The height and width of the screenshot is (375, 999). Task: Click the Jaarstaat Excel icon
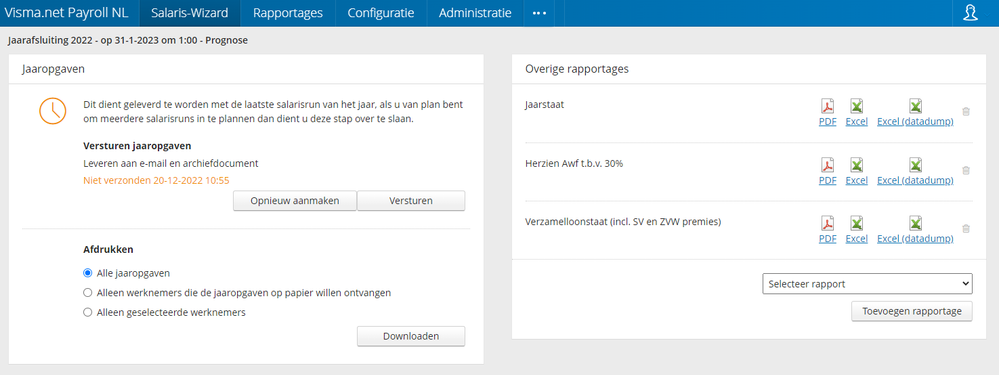(x=857, y=106)
